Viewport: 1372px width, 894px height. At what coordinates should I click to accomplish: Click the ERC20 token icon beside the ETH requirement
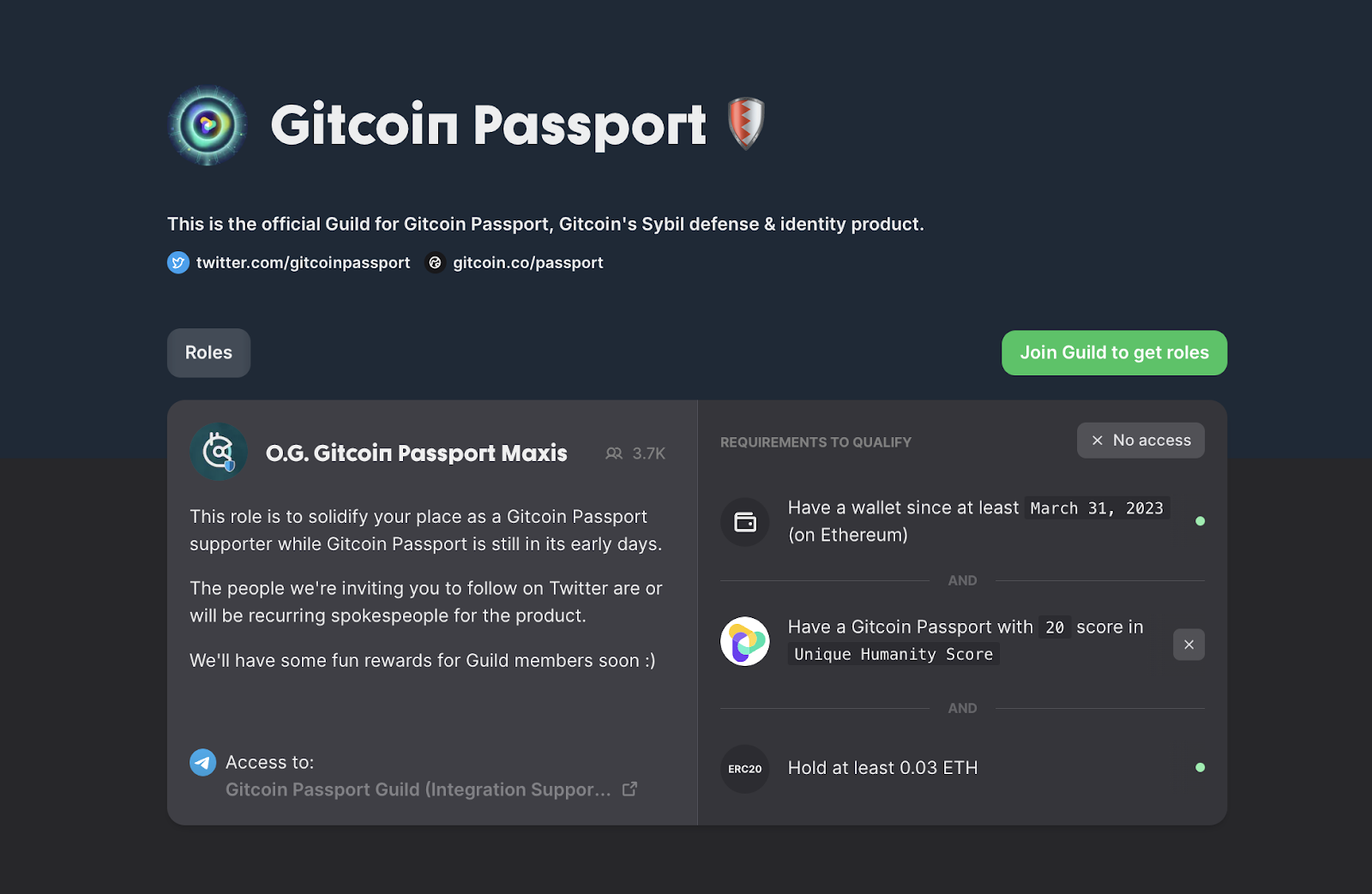[744, 769]
